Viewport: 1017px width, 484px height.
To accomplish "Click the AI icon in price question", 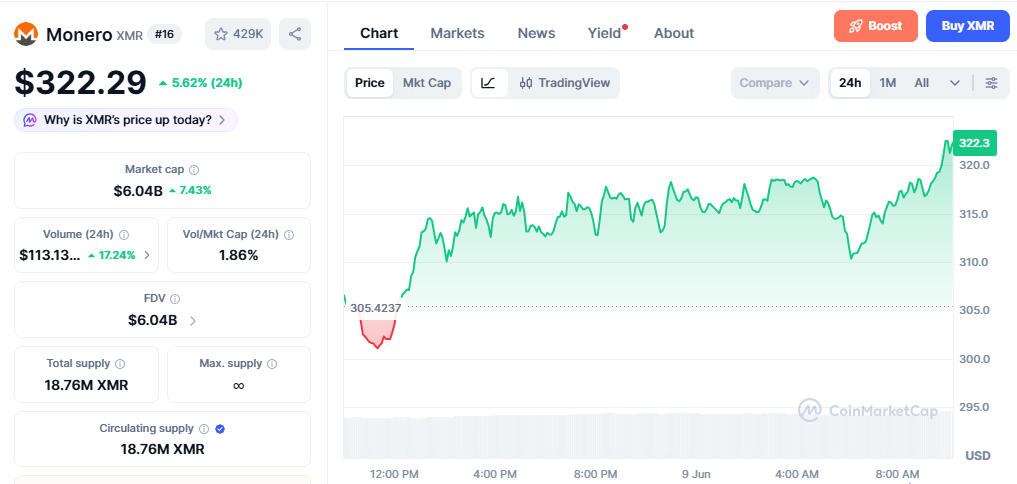I will point(30,120).
